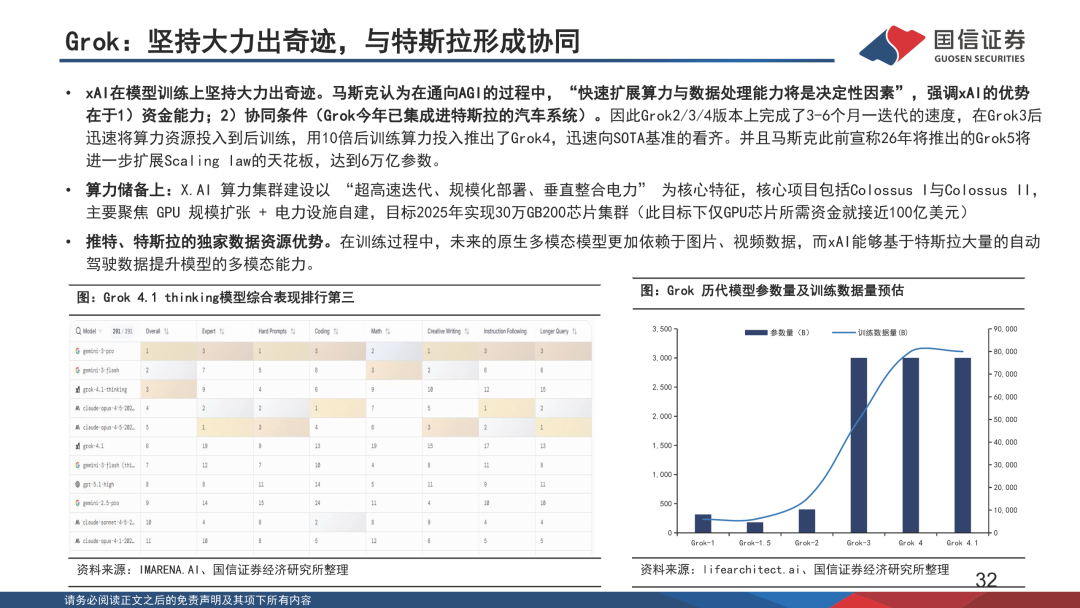Click the OpenAI icon beside gpt-5.1-high
This screenshot has height=608, width=1080.
click(x=77, y=484)
